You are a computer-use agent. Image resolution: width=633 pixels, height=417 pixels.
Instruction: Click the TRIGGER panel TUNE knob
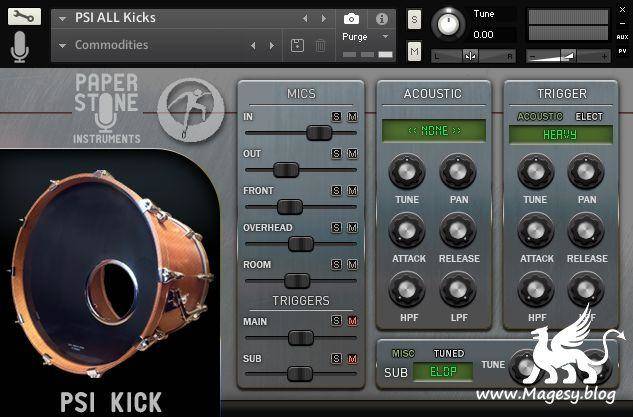535,171
